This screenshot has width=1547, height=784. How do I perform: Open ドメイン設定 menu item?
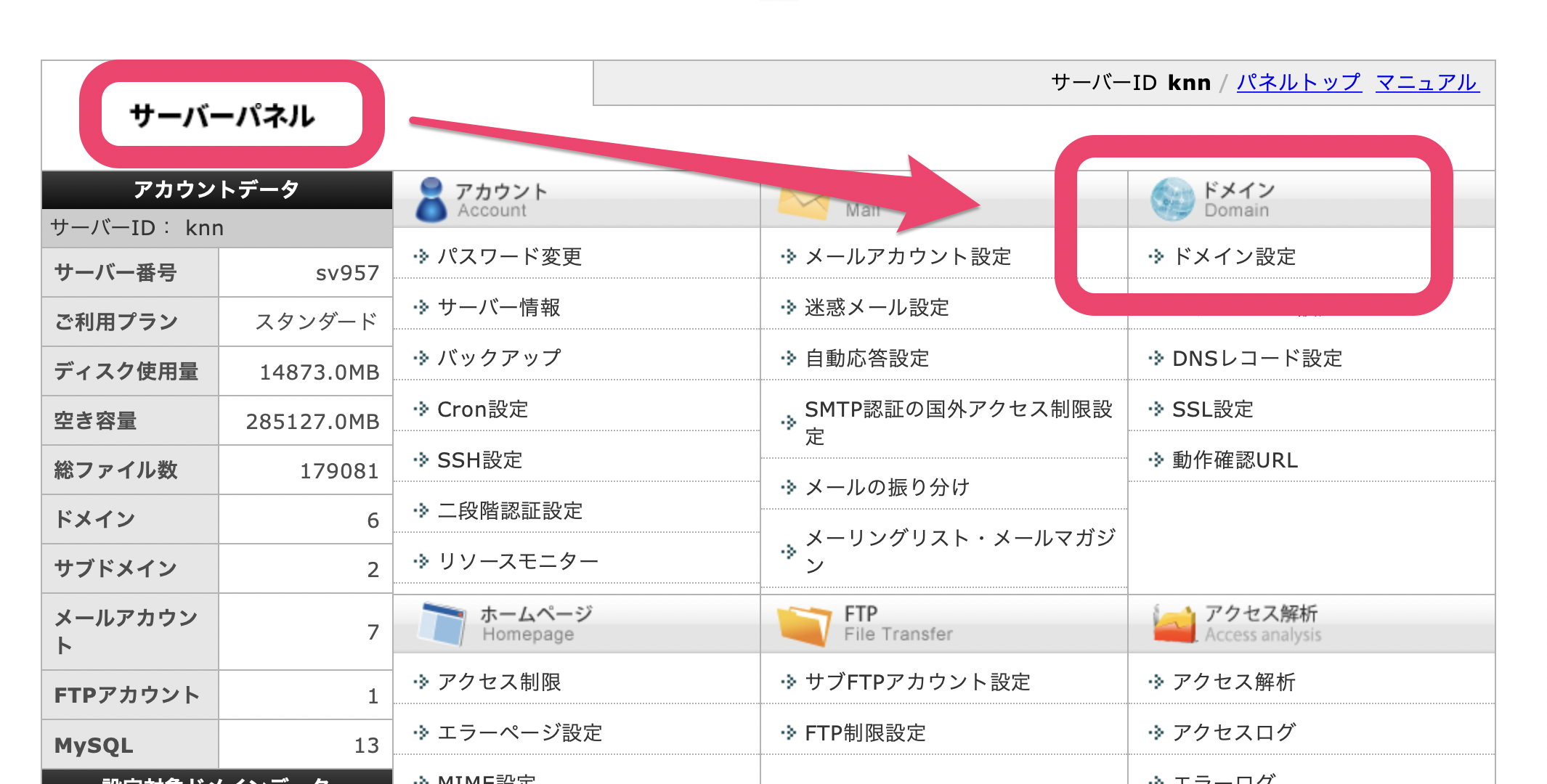pos(1234,256)
